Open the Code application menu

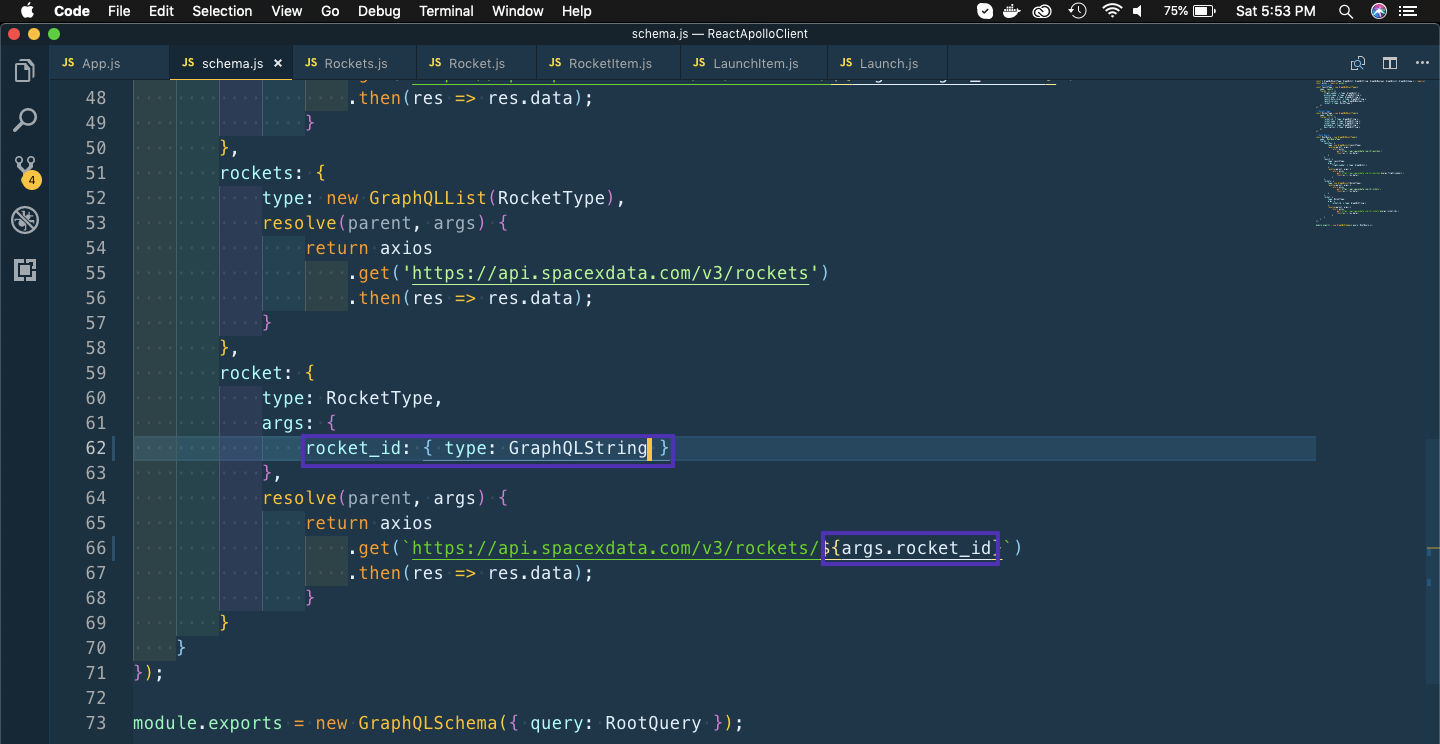pyautogui.click(x=72, y=11)
